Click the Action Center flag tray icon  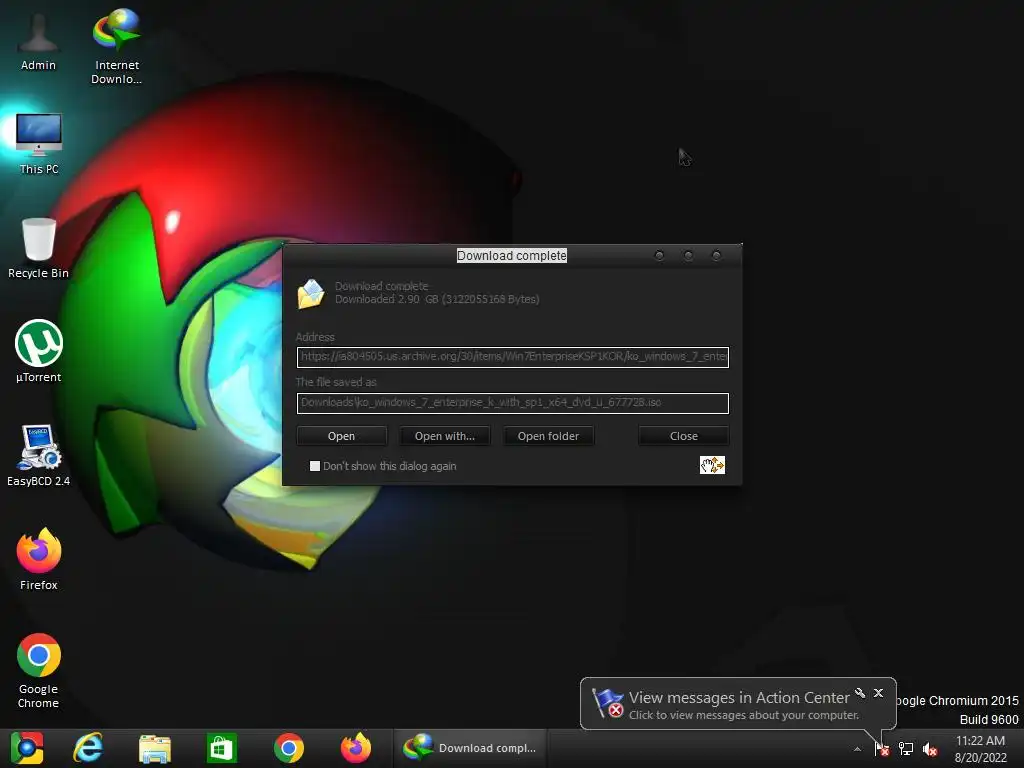pyautogui.click(x=882, y=748)
